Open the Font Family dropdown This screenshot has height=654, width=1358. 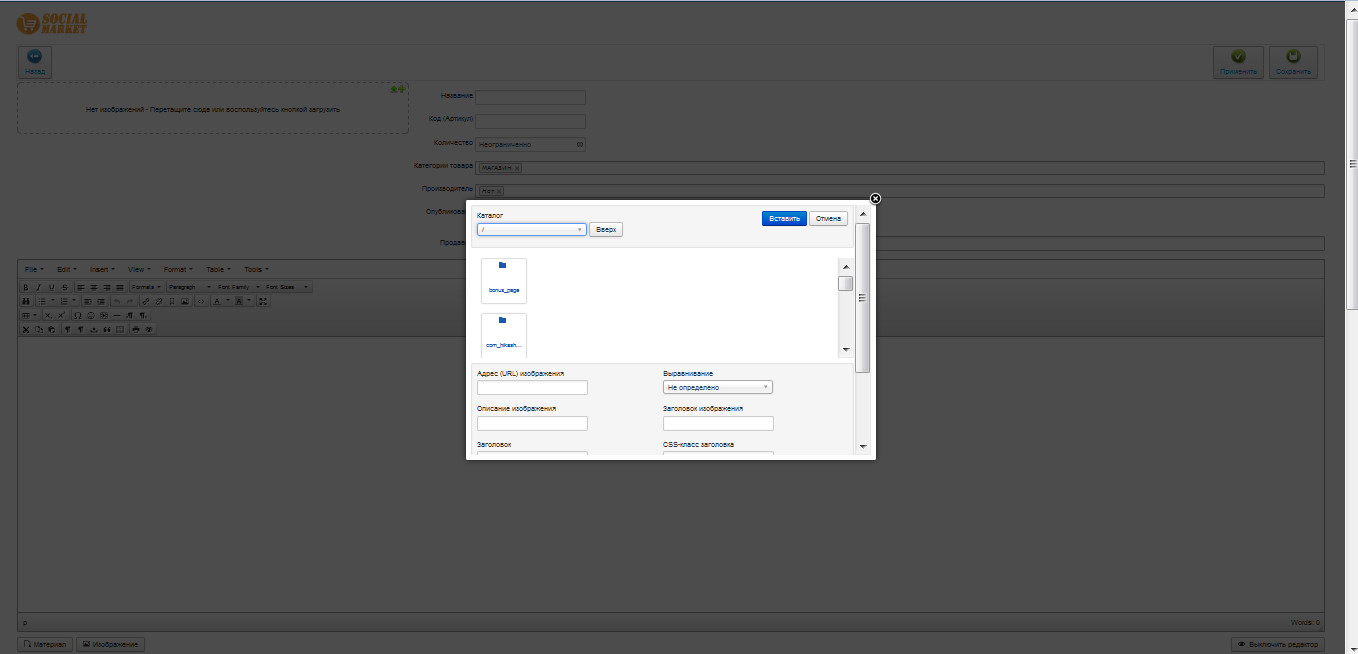coord(239,287)
